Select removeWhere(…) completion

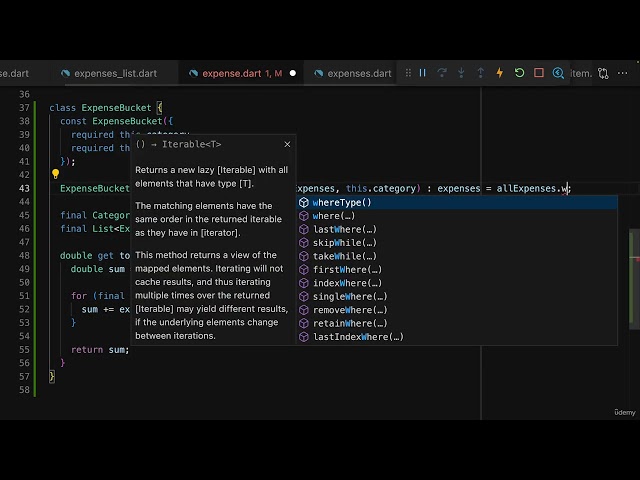tap(457, 310)
